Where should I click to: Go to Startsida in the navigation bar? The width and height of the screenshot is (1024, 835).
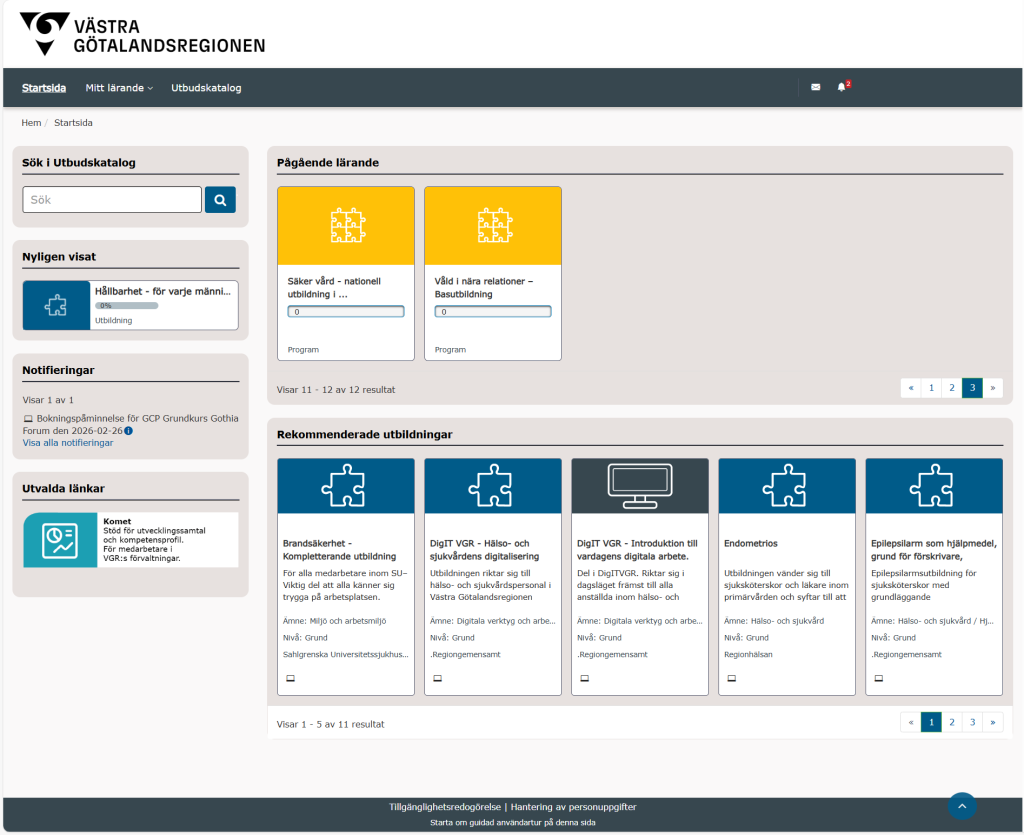click(x=44, y=87)
